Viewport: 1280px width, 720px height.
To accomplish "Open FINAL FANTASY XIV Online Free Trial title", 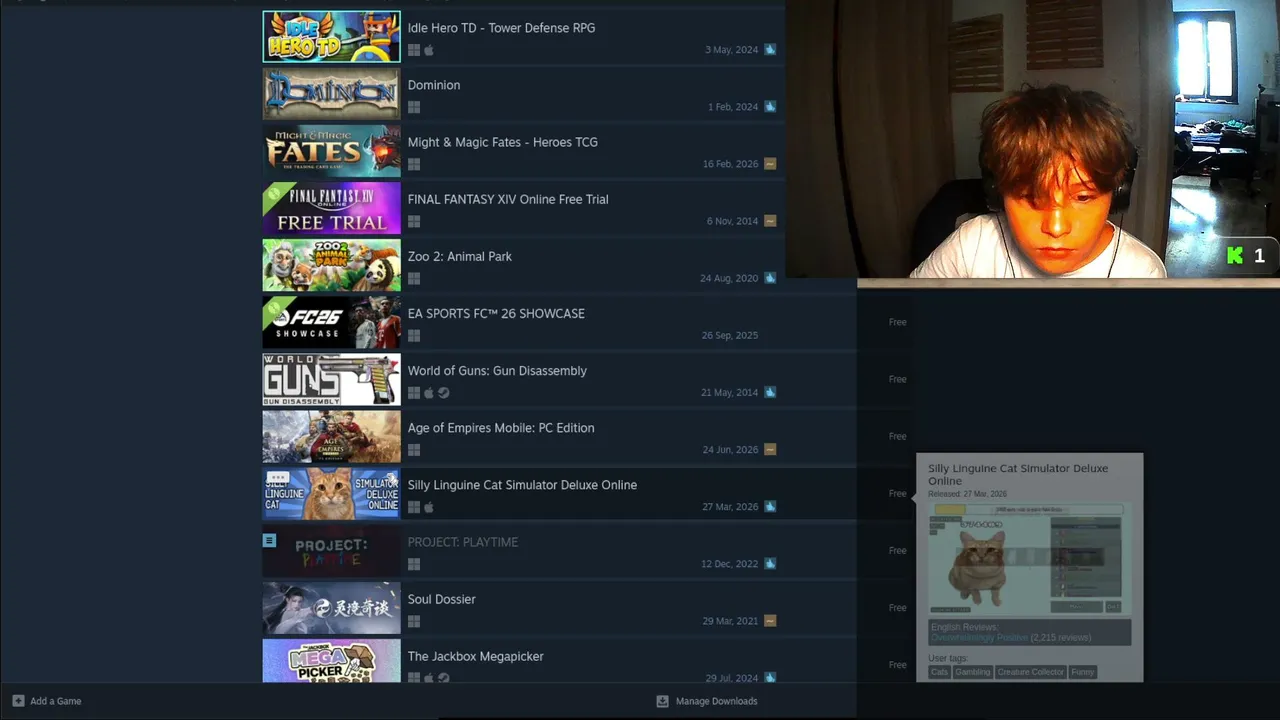I will tap(508, 199).
